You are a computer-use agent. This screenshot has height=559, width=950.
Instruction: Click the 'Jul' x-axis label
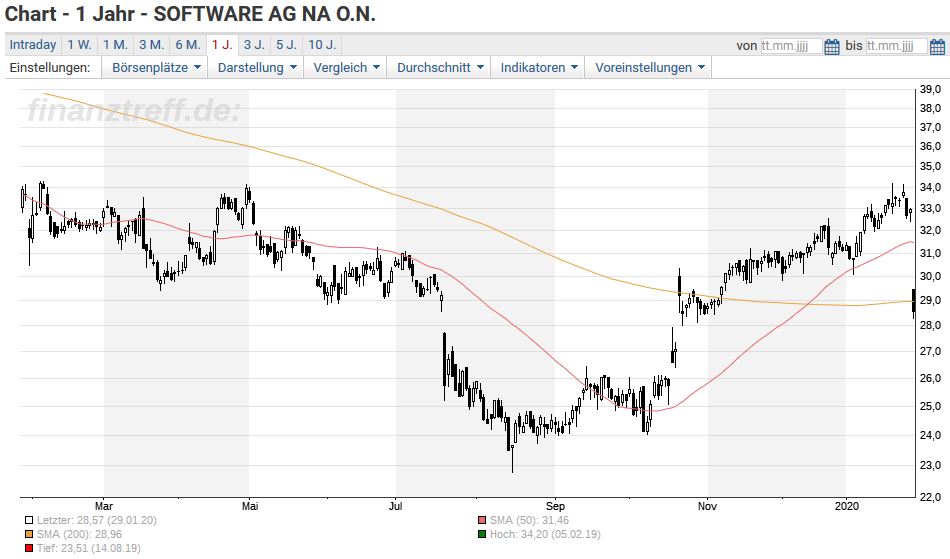coord(396,506)
